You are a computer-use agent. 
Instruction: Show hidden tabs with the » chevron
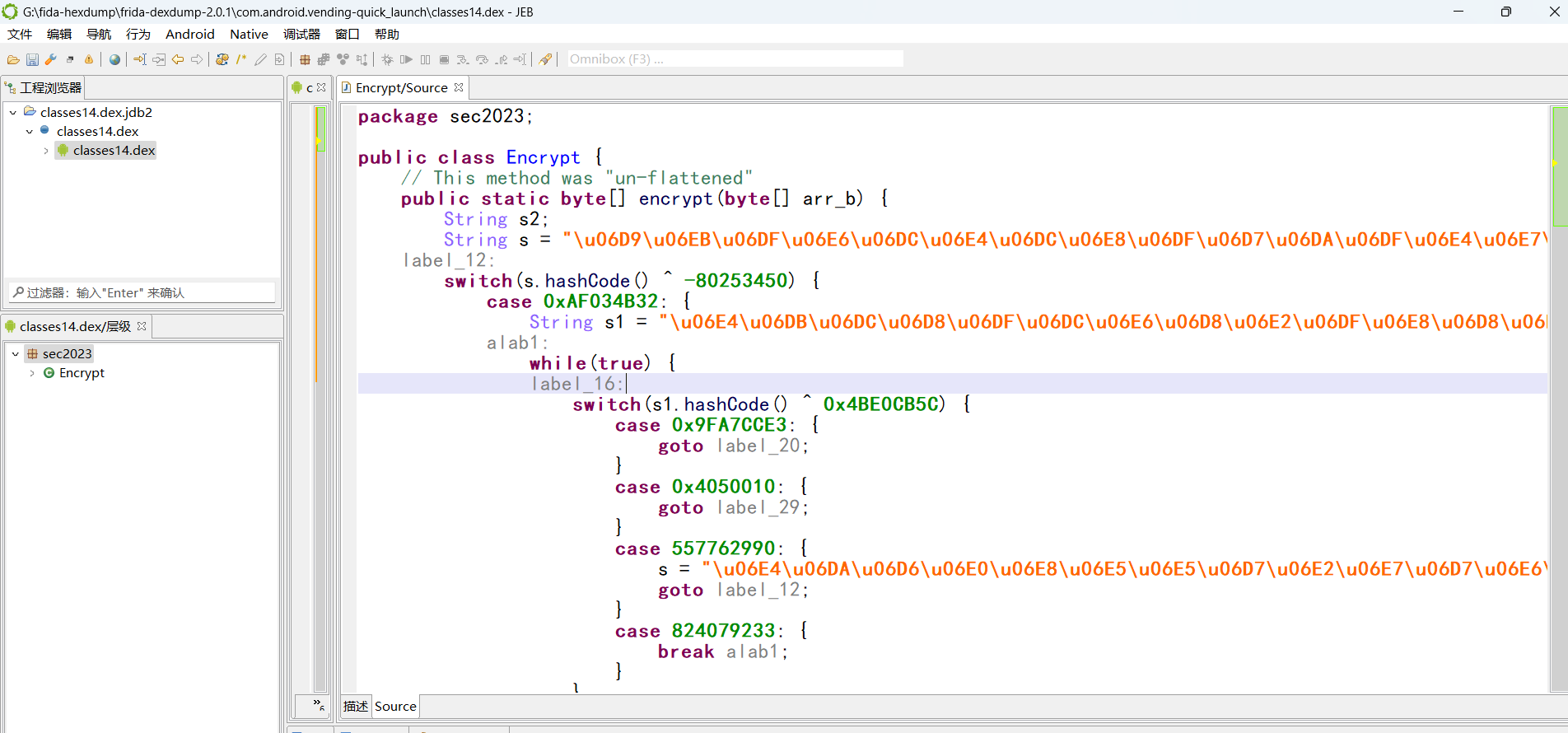click(x=319, y=705)
